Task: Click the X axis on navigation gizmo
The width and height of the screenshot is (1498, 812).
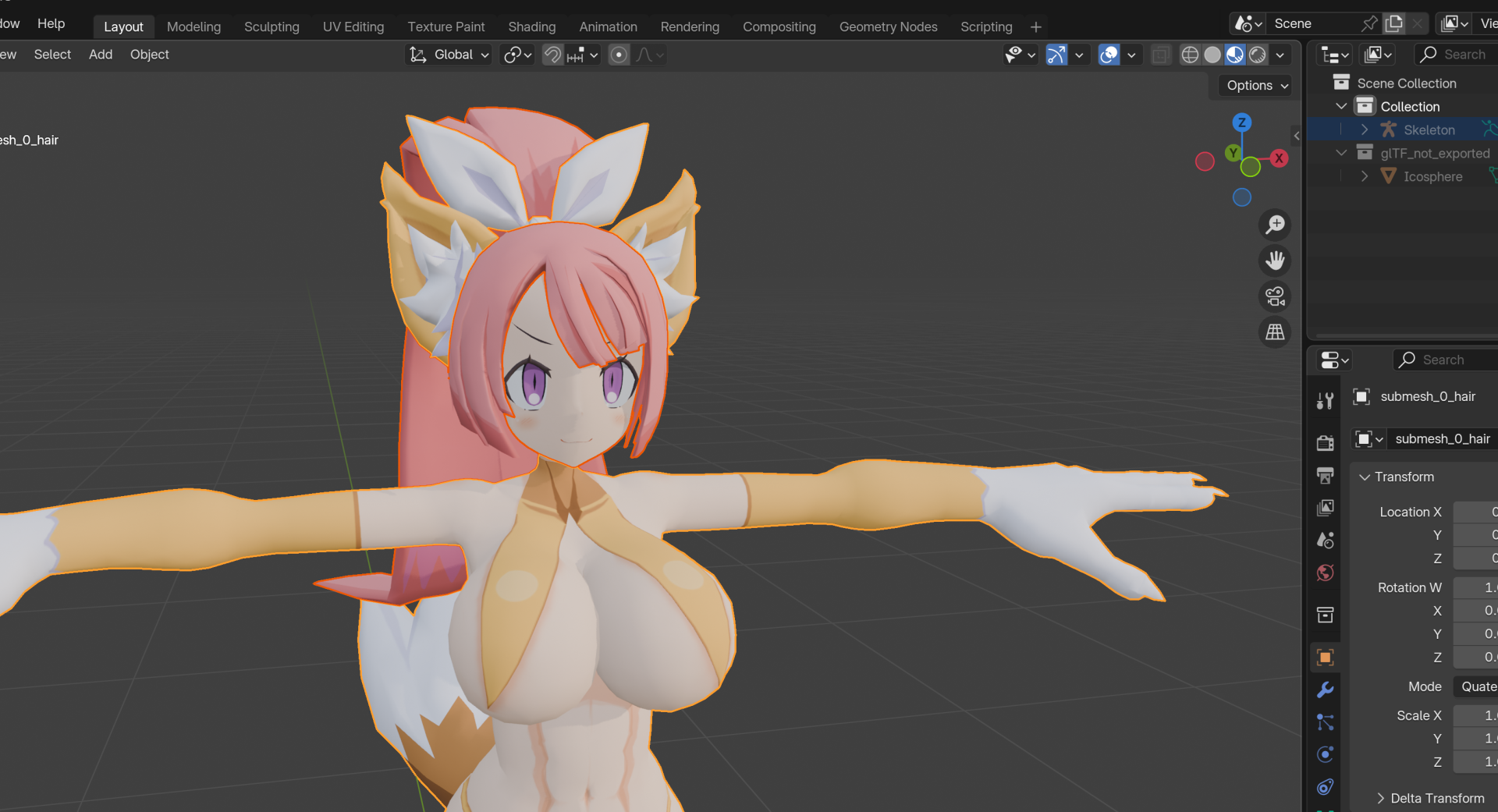Action: (x=1279, y=158)
